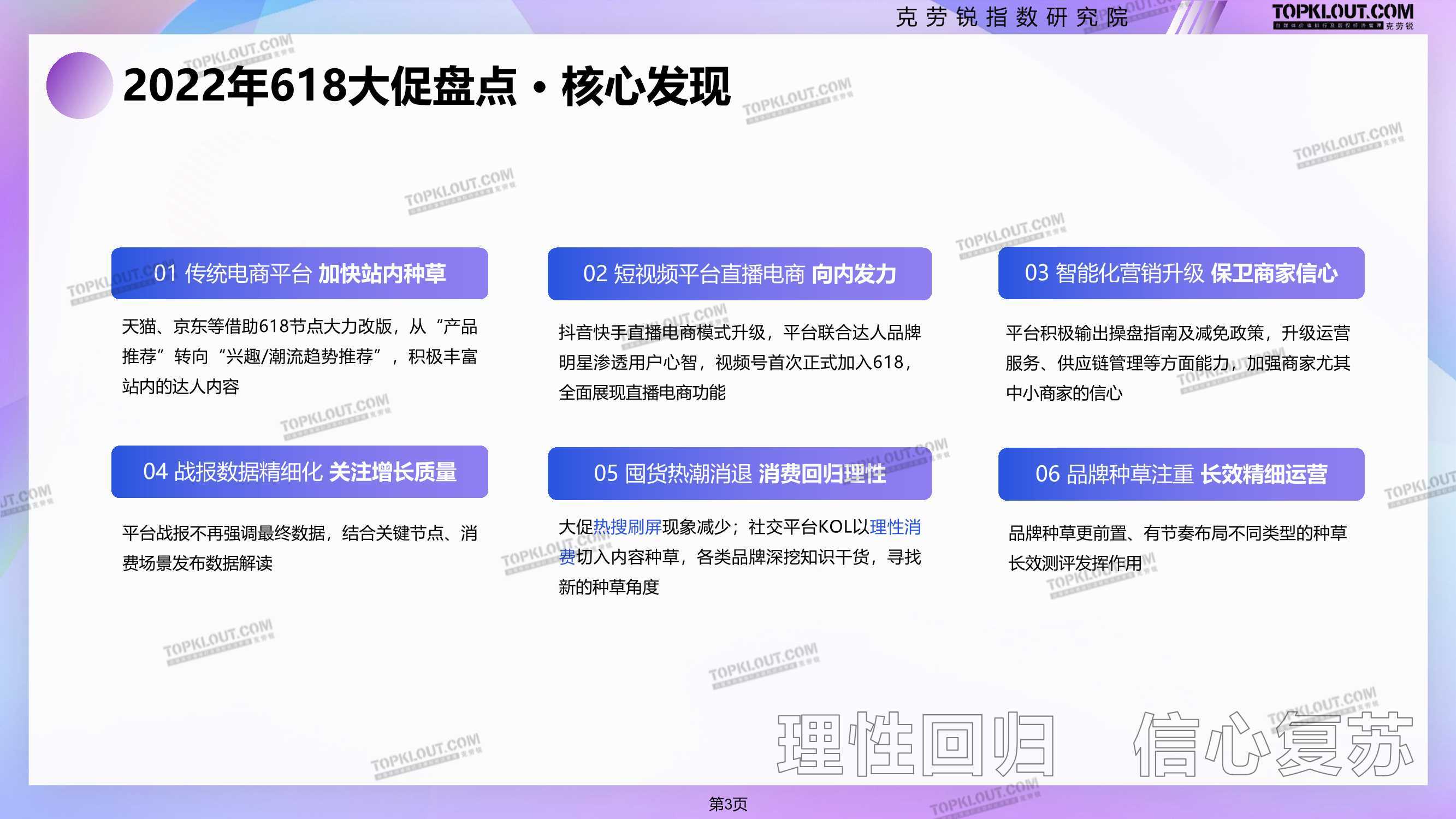Select the 02 短视频平台直播电商 向内发力 banner

[x=739, y=274]
